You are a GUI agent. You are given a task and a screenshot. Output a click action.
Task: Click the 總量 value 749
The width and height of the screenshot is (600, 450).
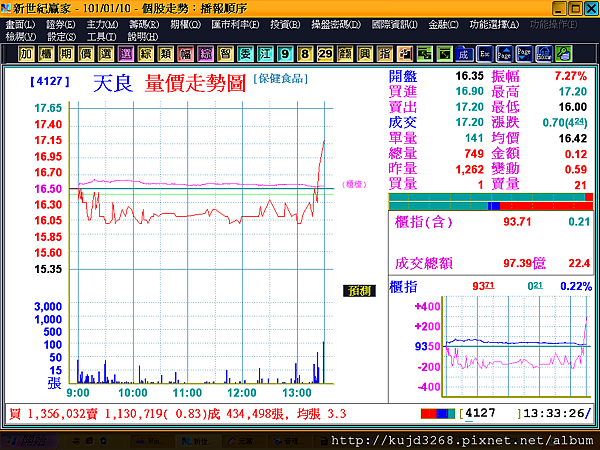click(x=474, y=154)
